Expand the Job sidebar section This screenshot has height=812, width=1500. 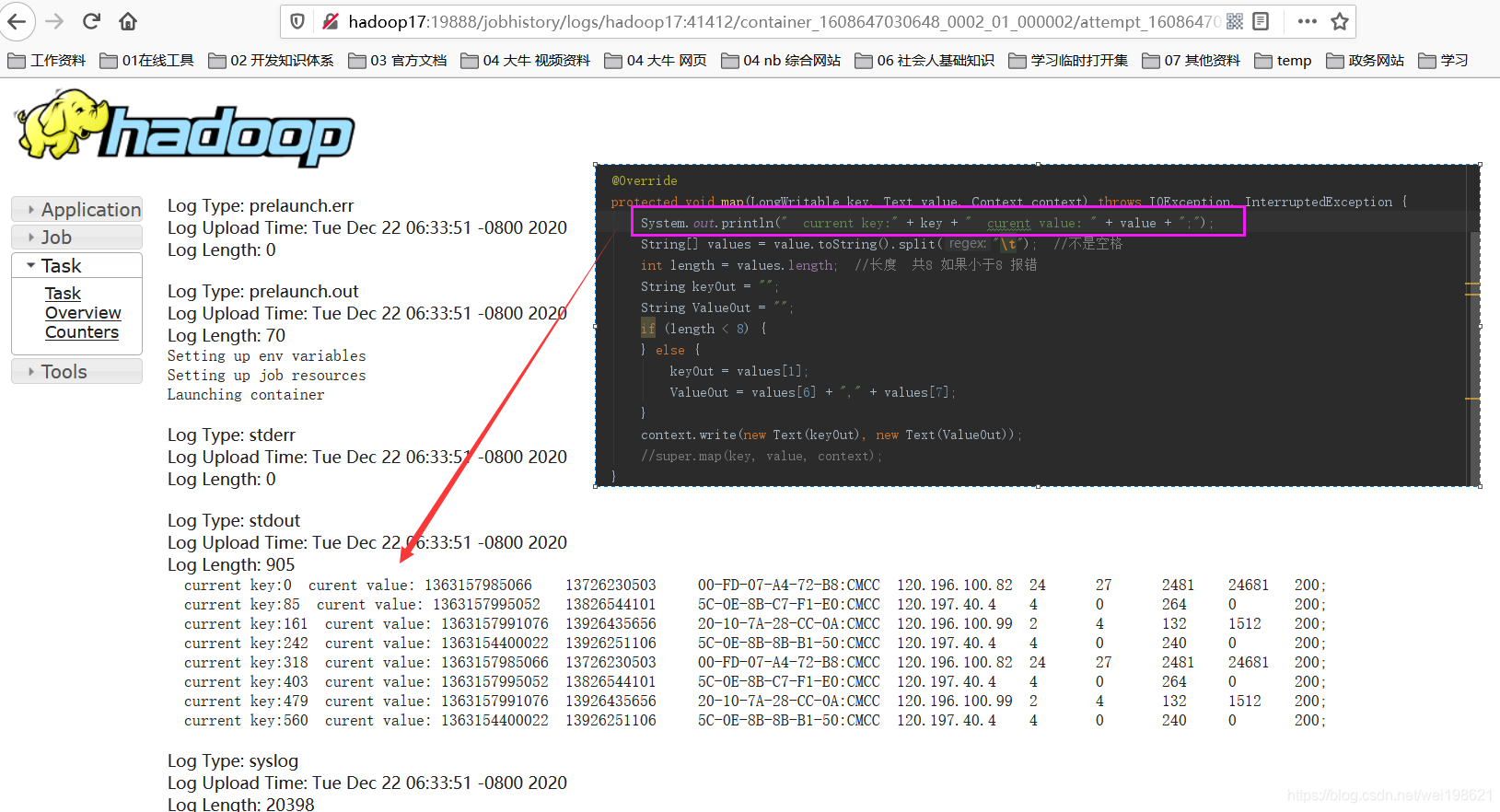(77, 238)
